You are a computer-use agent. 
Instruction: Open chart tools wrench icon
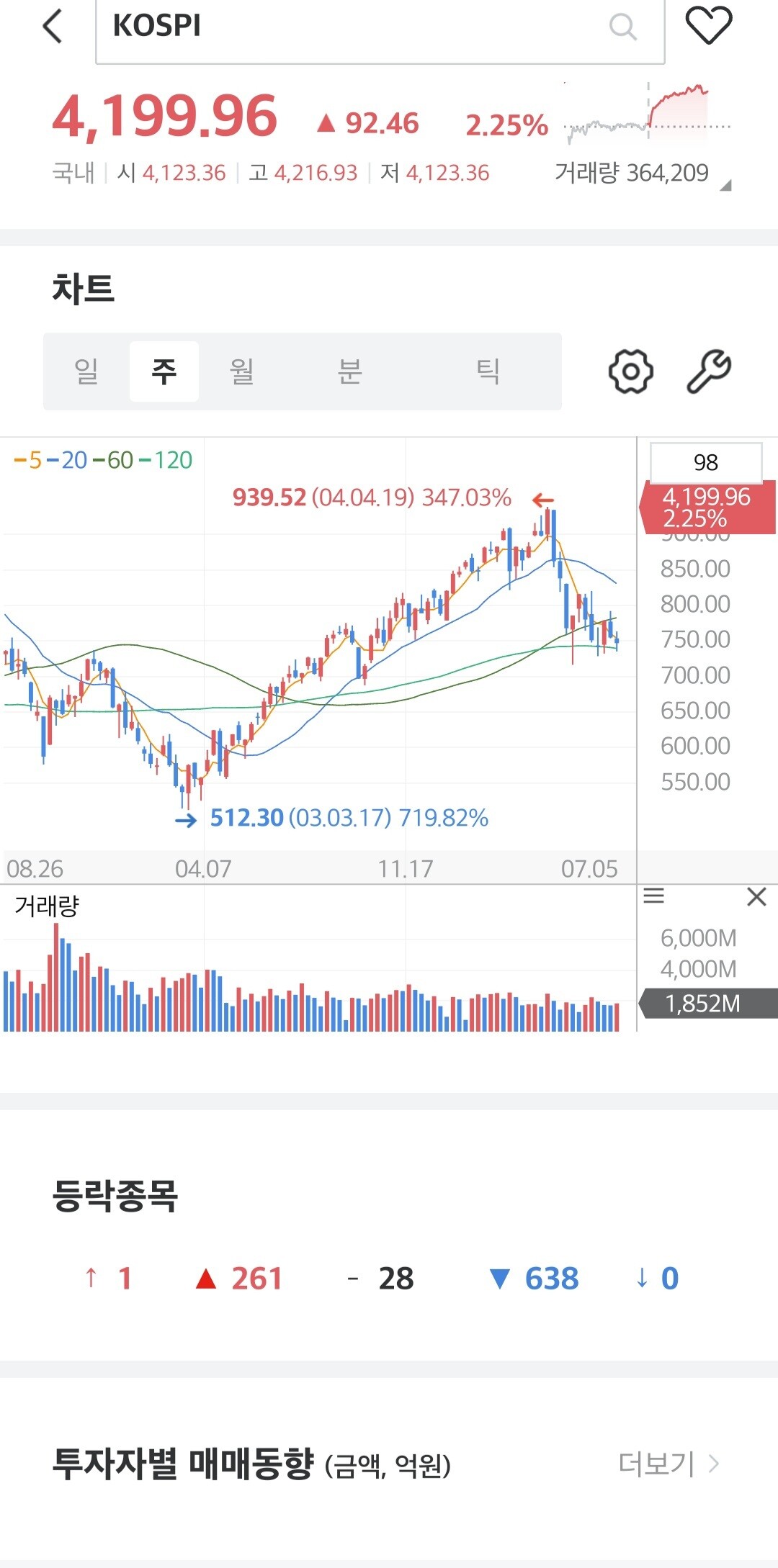709,371
